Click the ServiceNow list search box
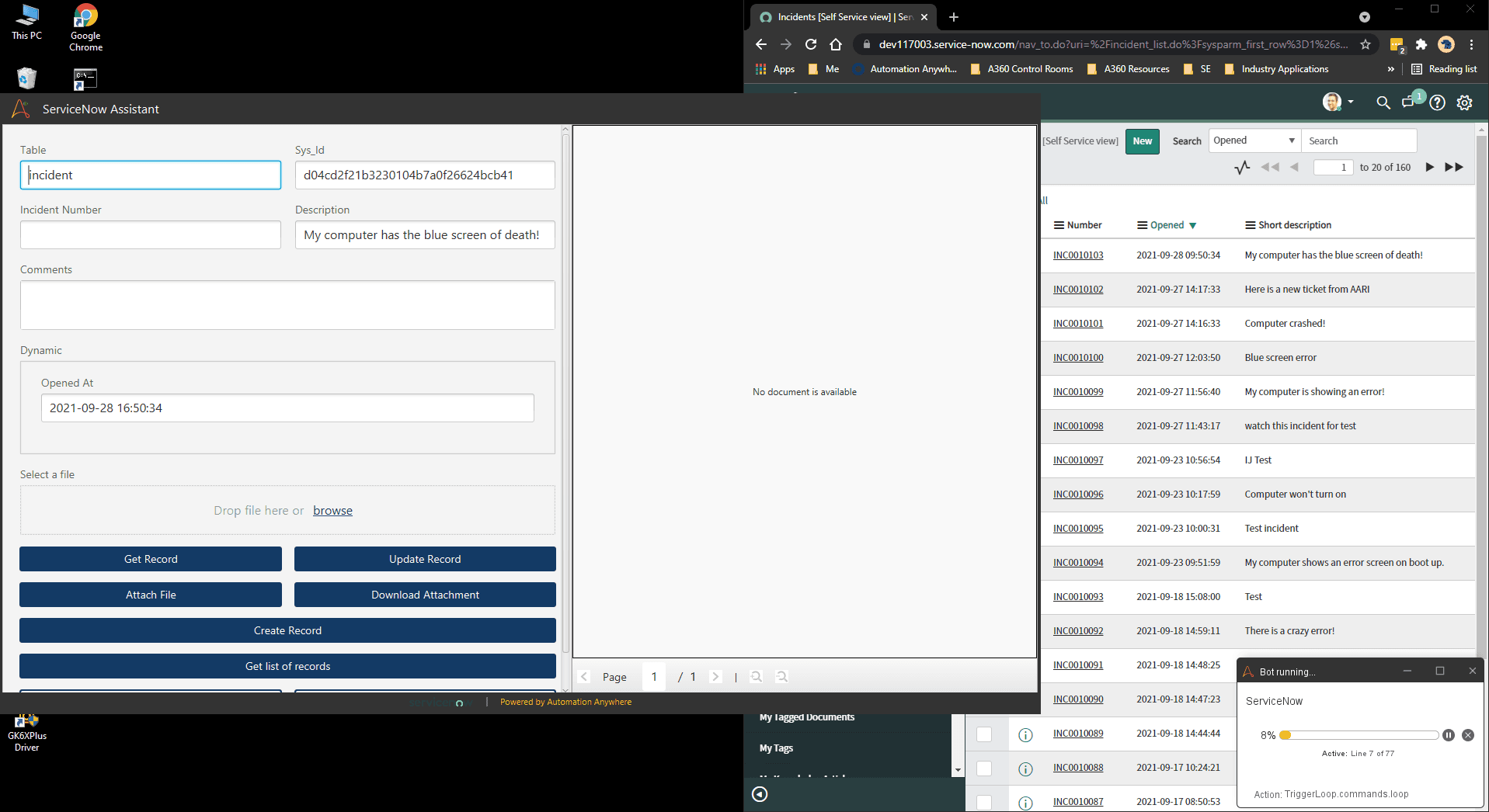The height and width of the screenshot is (812, 1489). (x=1359, y=141)
